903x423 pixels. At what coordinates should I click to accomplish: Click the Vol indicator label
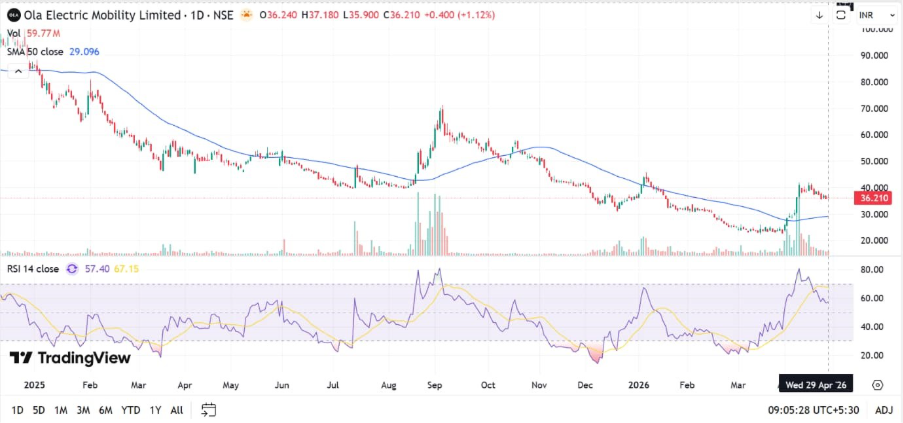point(14,34)
